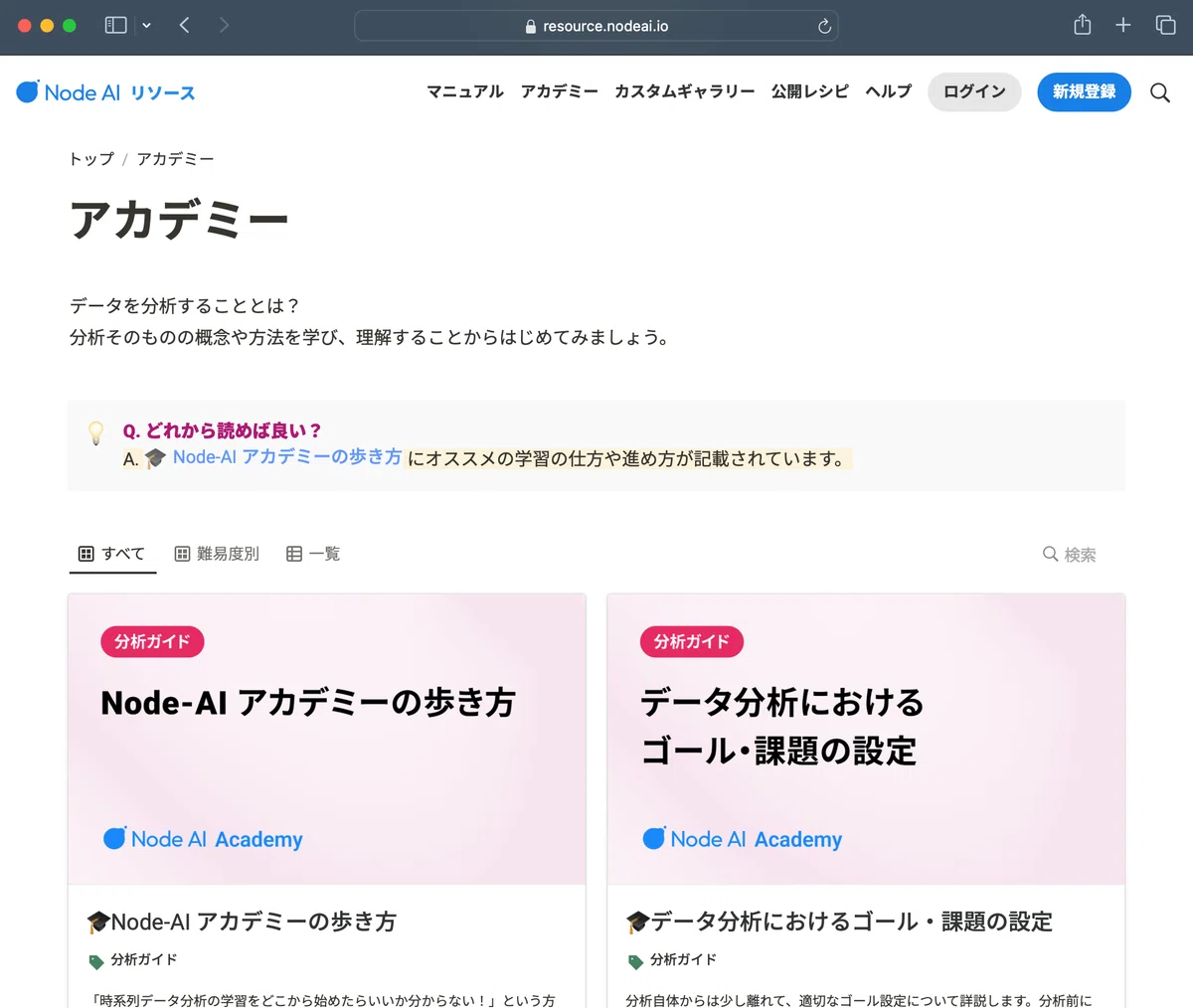
Task: Reload the page with the refresh icon
Action: coord(824,27)
